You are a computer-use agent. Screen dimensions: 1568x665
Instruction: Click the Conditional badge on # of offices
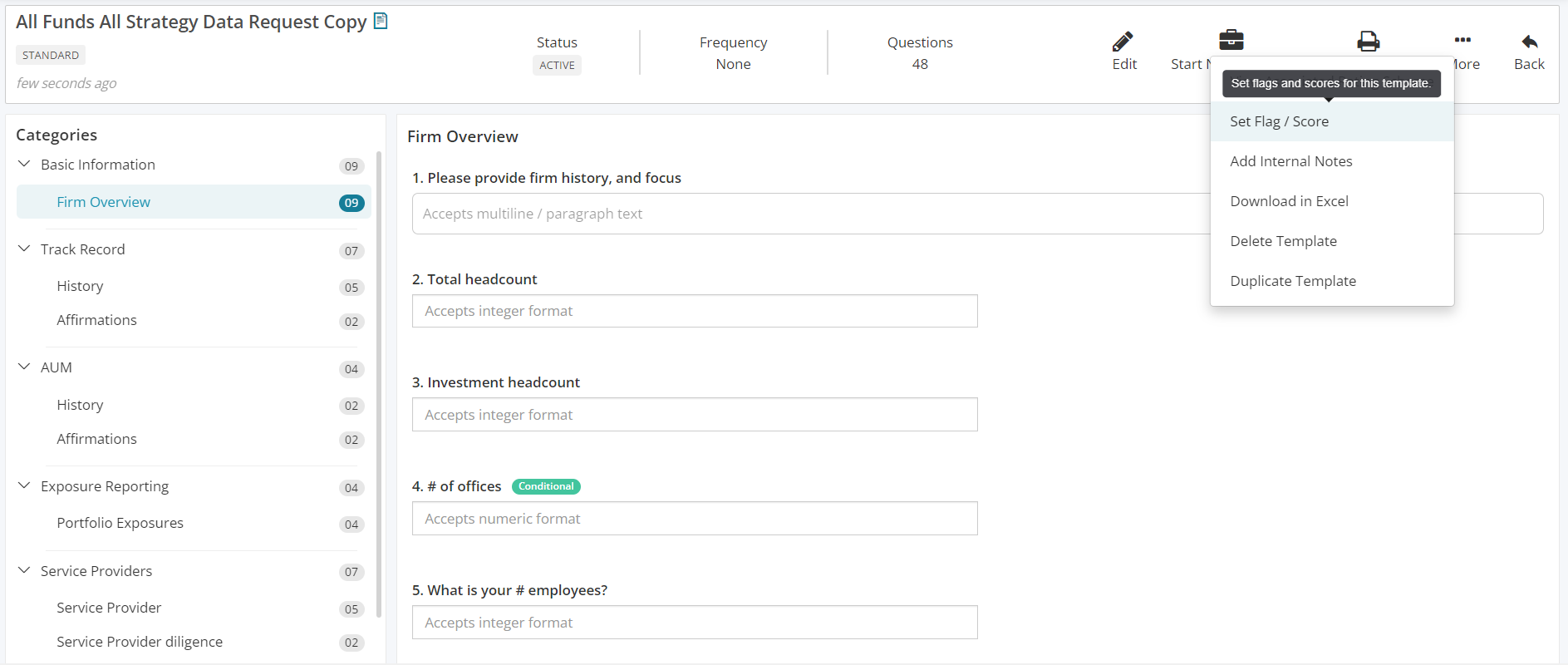(546, 486)
